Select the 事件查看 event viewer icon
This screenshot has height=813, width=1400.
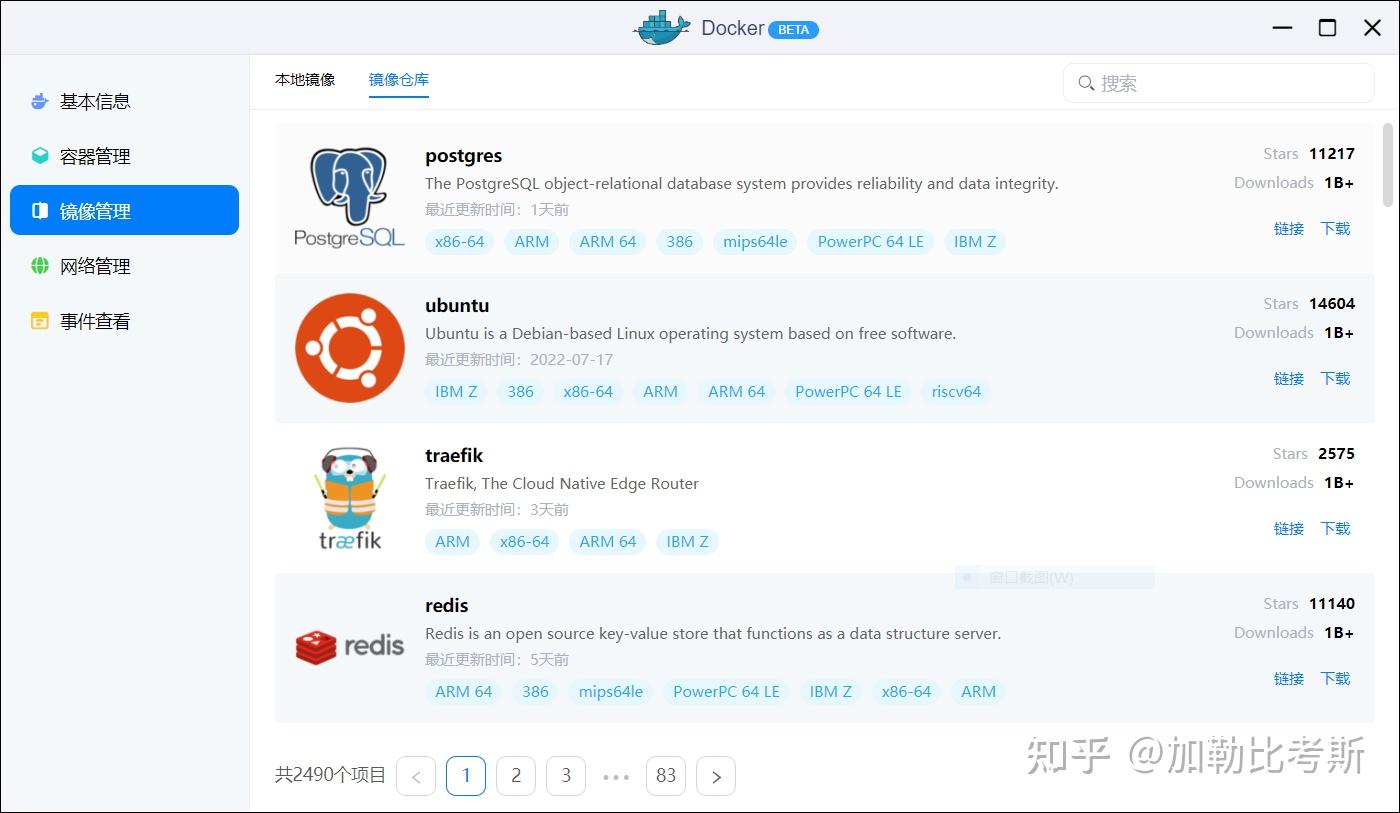click(x=38, y=320)
